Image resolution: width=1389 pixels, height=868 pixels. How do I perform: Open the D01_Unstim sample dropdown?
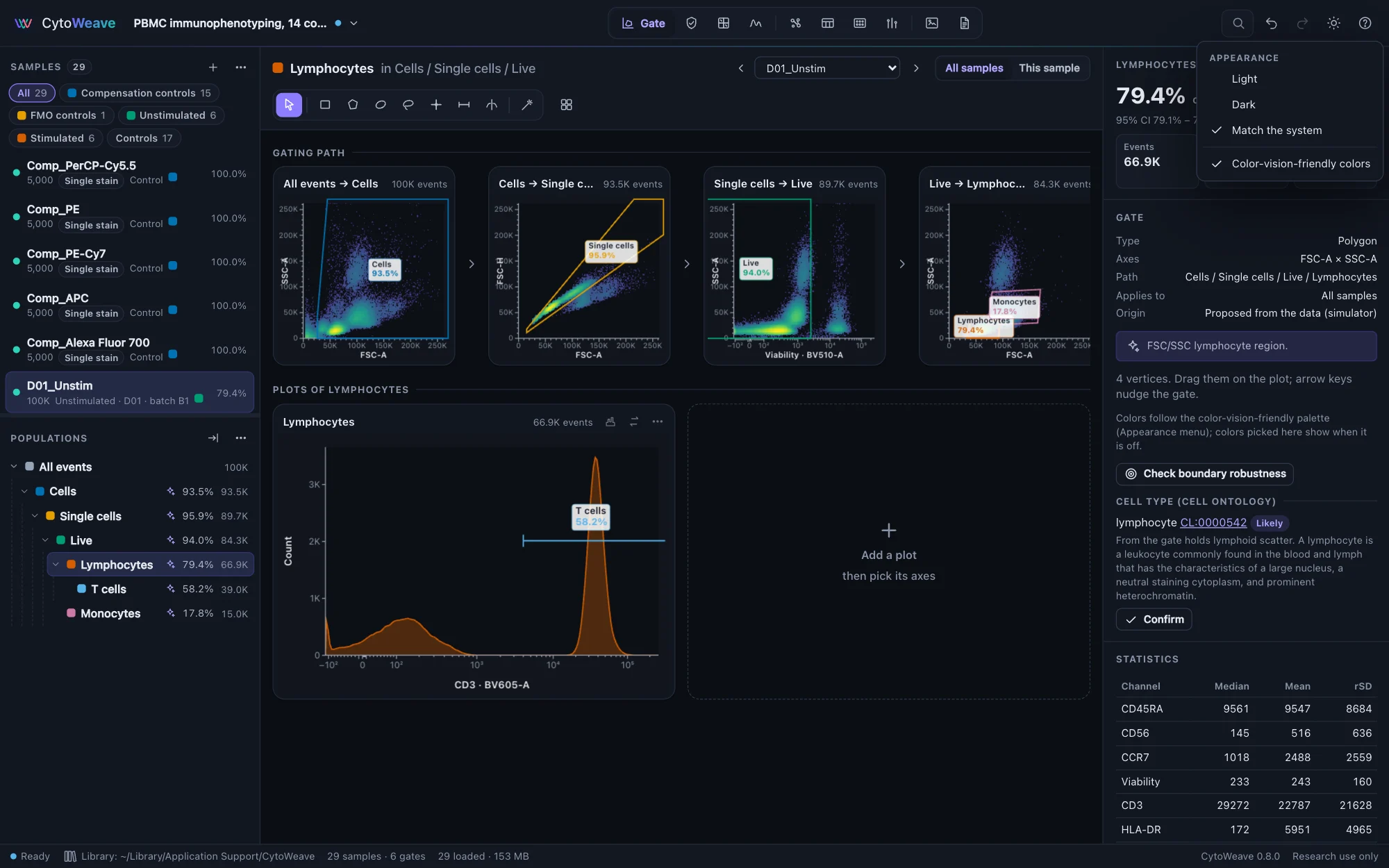click(827, 68)
